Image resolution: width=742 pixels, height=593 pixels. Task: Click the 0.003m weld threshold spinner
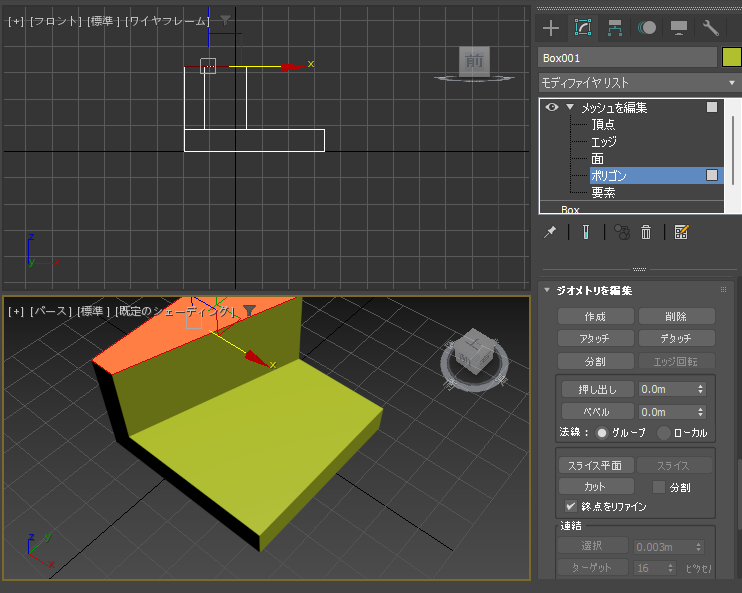[699, 547]
